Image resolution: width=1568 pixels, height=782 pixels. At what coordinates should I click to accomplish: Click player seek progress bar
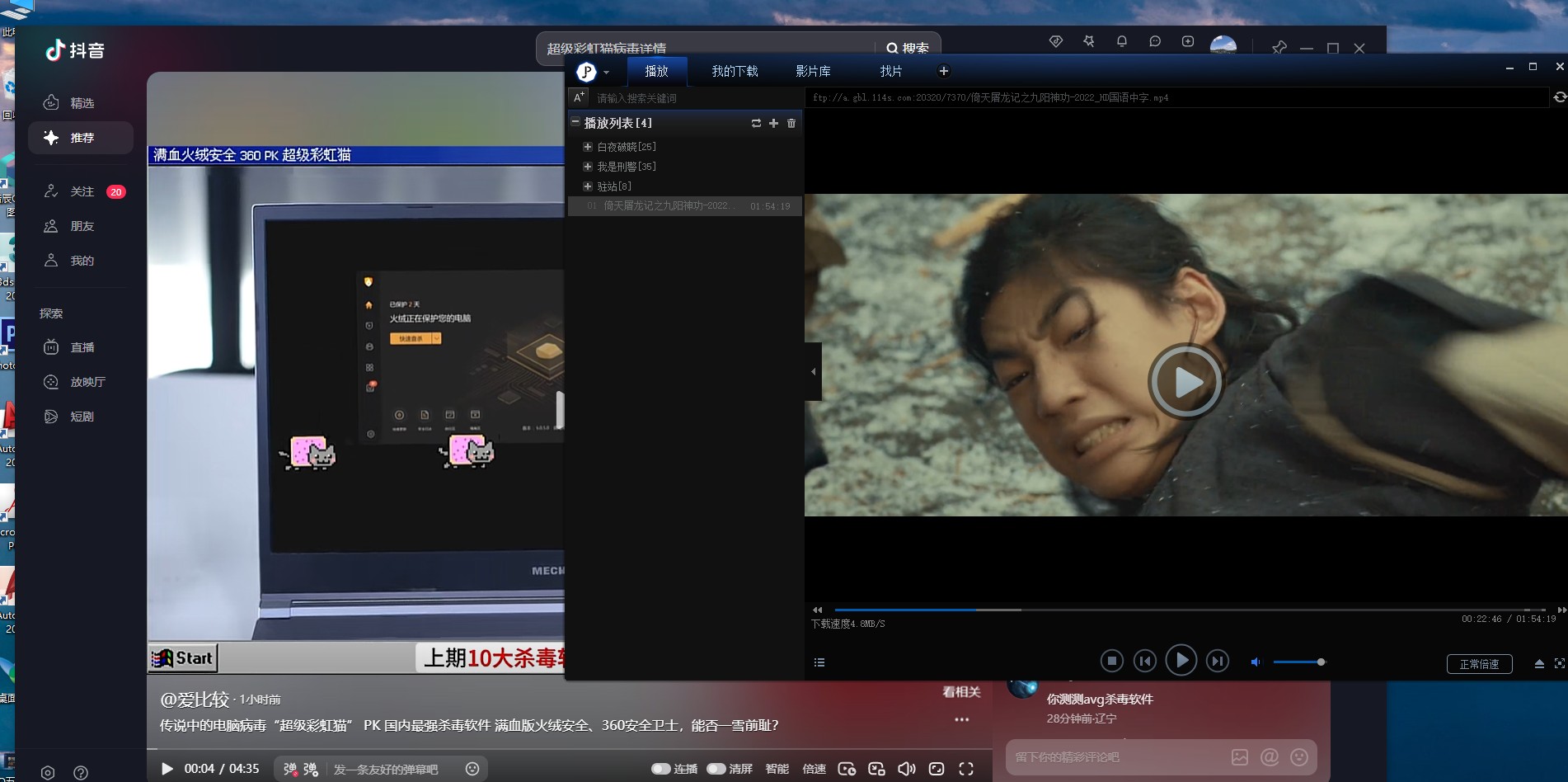pos(1190,610)
